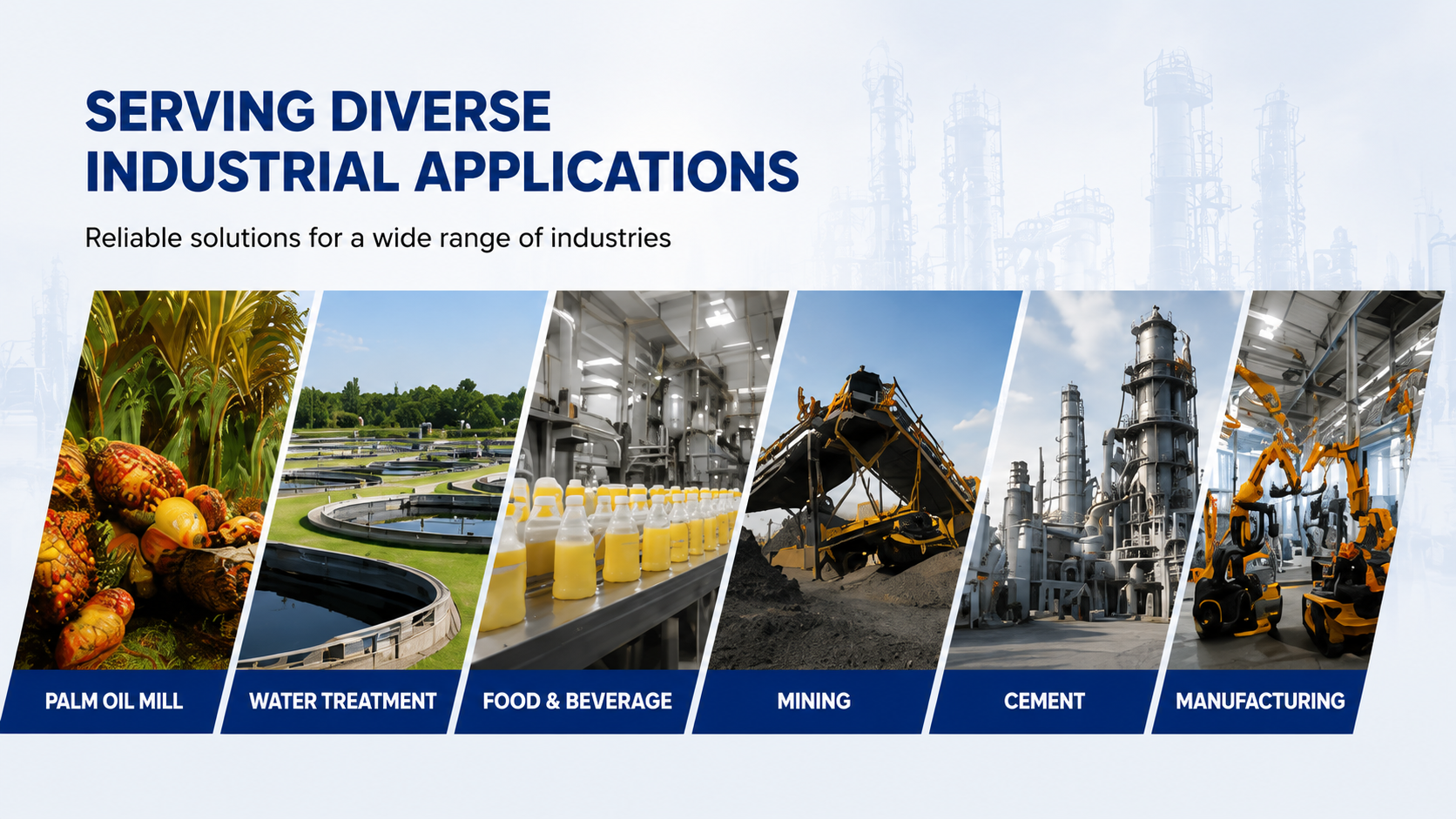
Task: Click the Palm Oil Mill label
Action: click(x=114, y=702)
